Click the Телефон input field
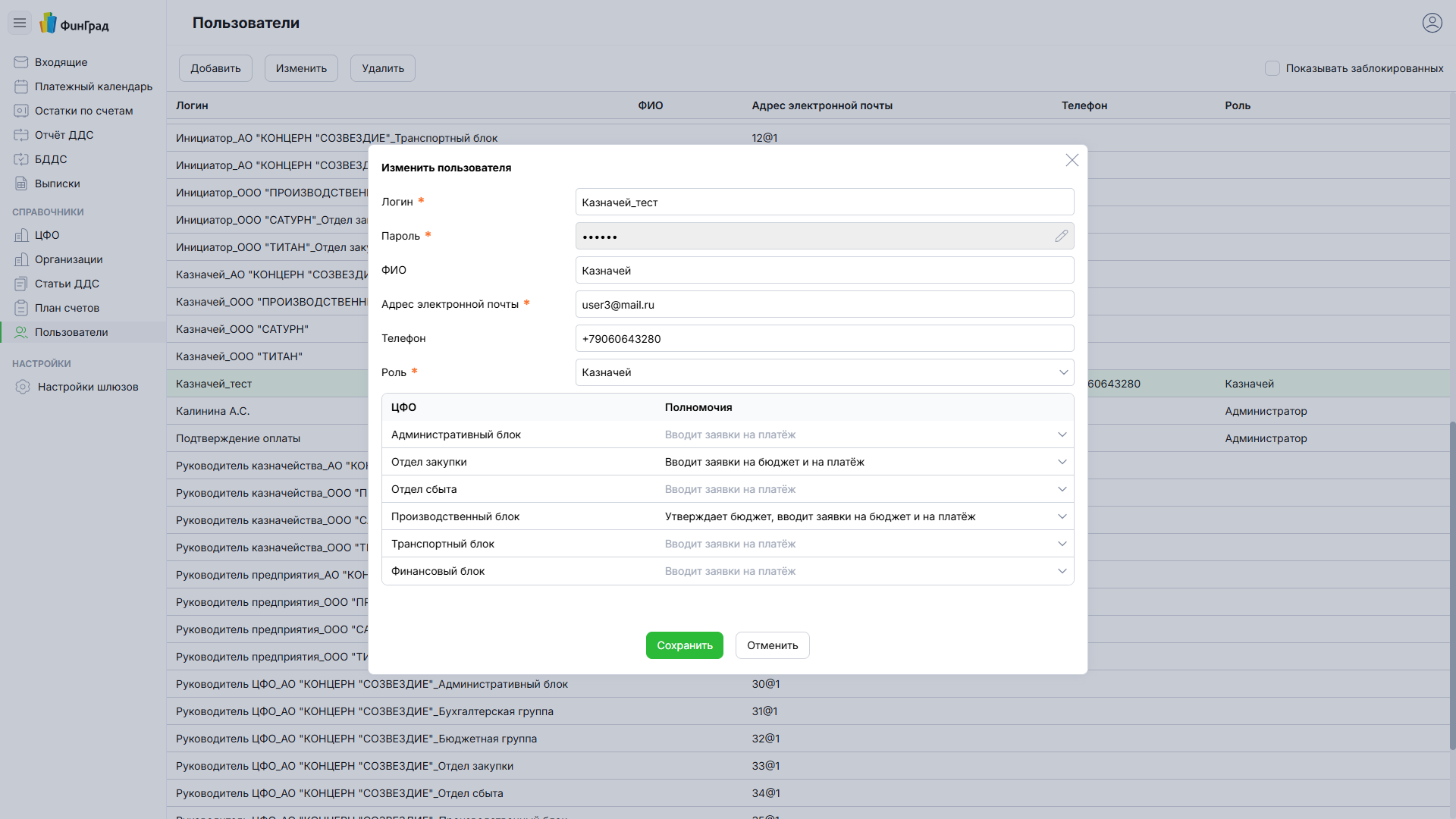 click(x=824, y=338)
